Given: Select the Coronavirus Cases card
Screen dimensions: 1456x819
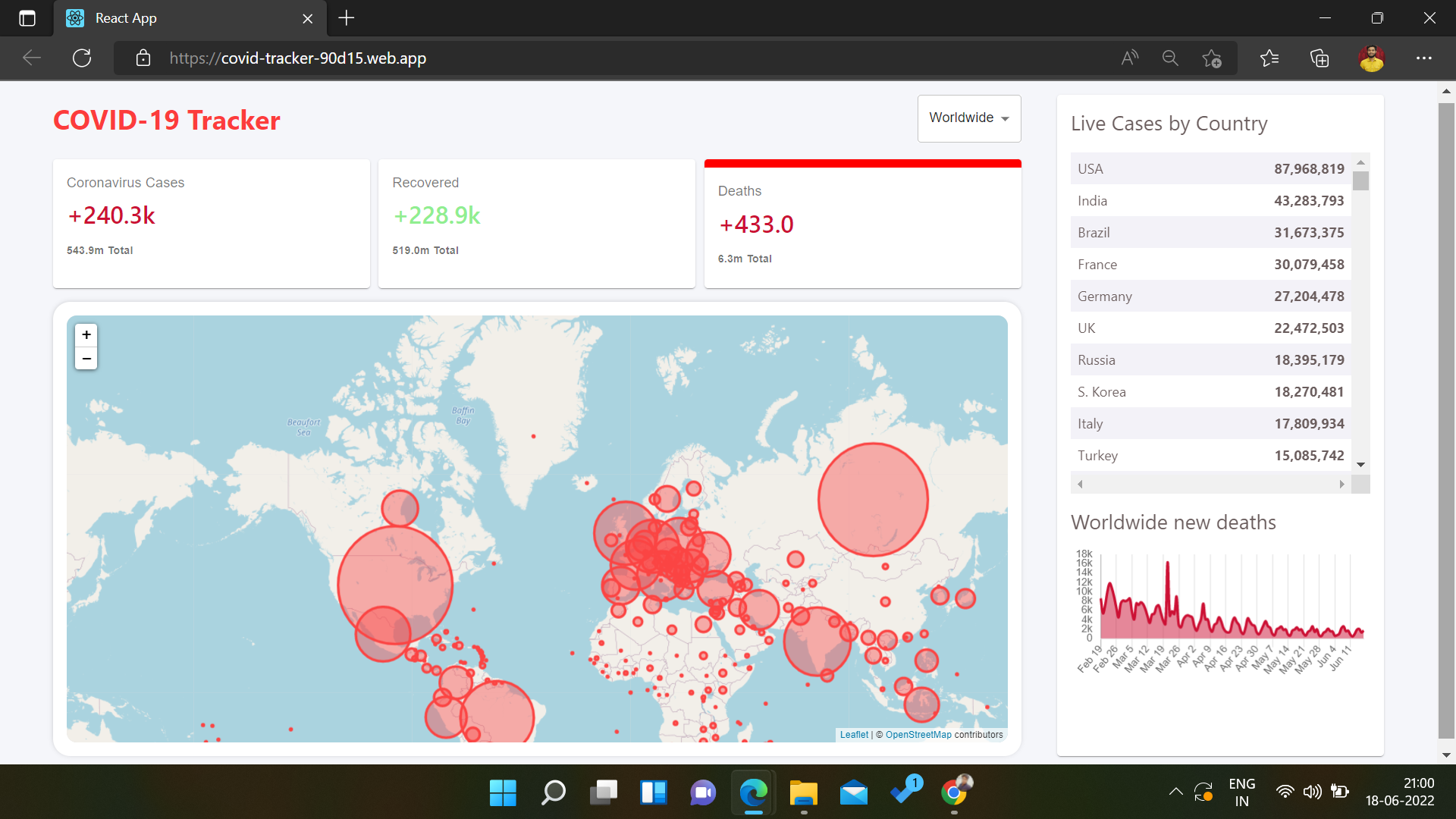Looking at the screenshot, I should point(212,224).
